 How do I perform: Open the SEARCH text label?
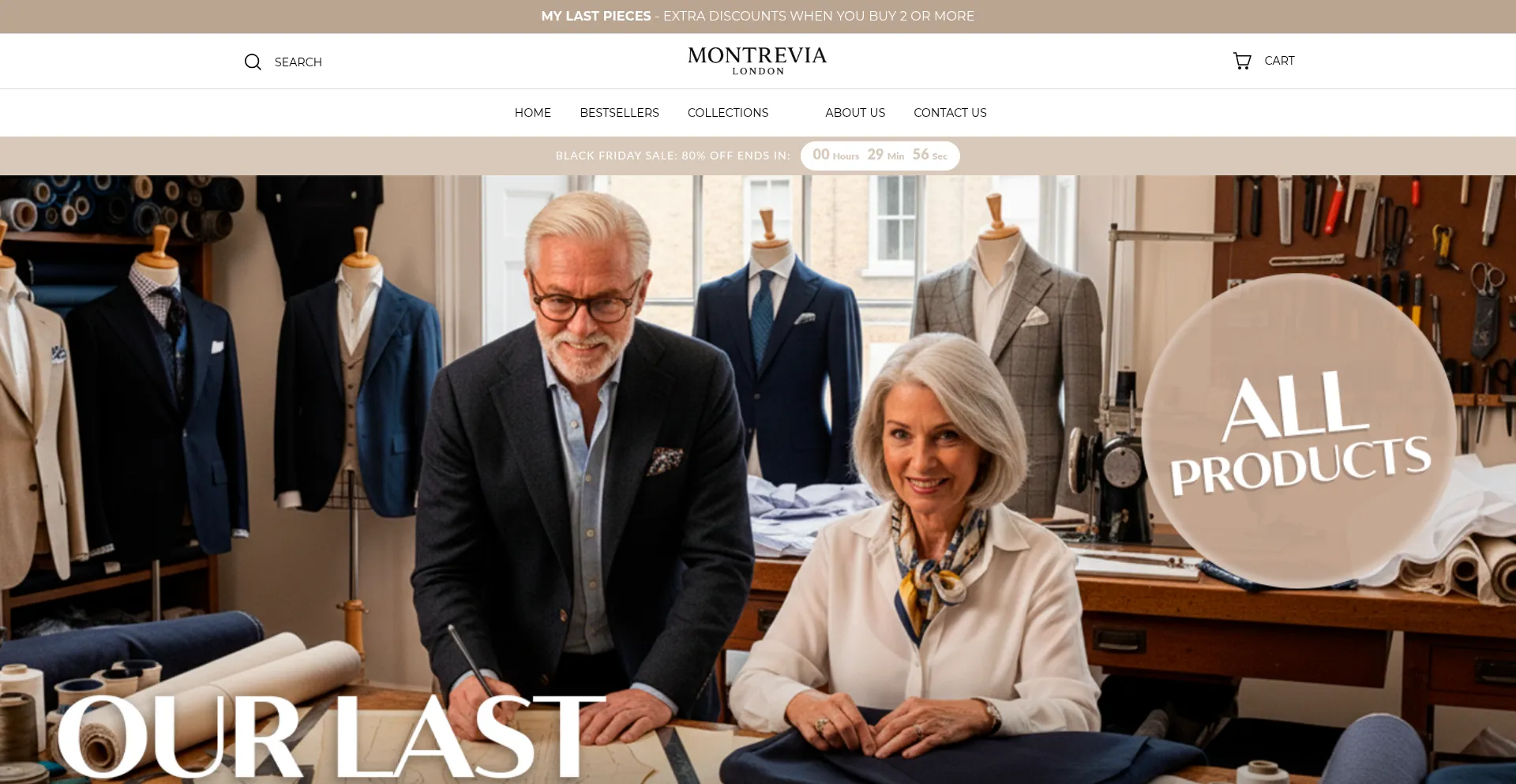click(x=298, y=62)
